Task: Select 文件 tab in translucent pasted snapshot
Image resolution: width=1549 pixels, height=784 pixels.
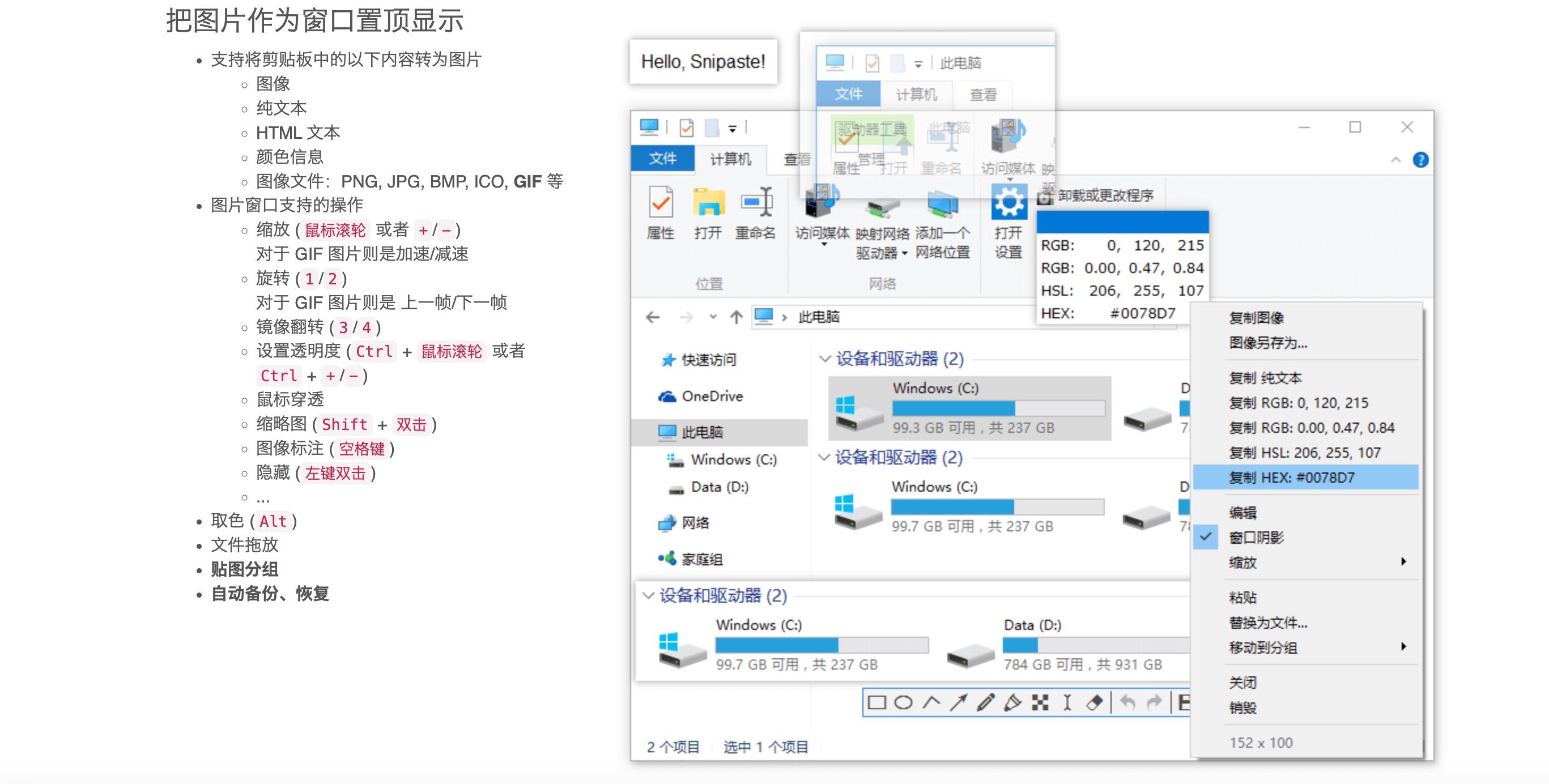Action: (x=849, y=94)
